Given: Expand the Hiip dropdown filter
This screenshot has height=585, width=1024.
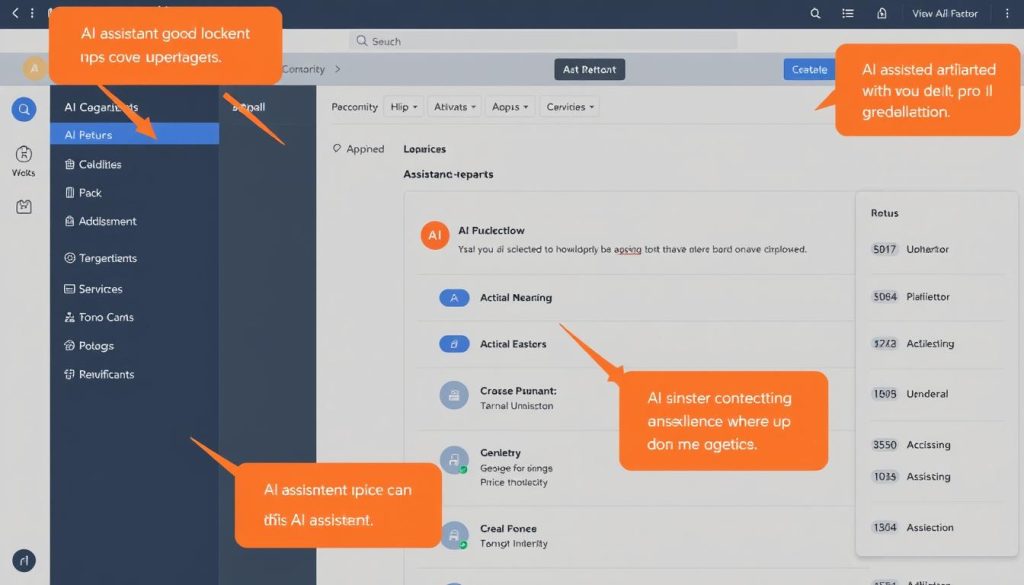Looking at the screenshot, I should coord(403,107).
